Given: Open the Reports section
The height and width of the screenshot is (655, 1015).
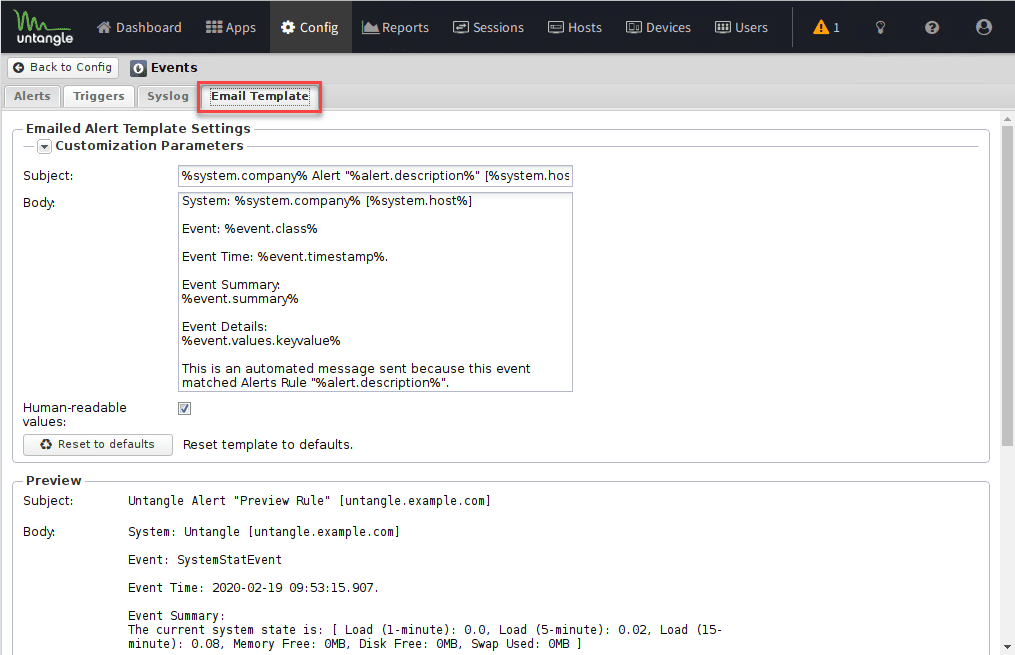Looking at the screenshot, I should [396, 27].
